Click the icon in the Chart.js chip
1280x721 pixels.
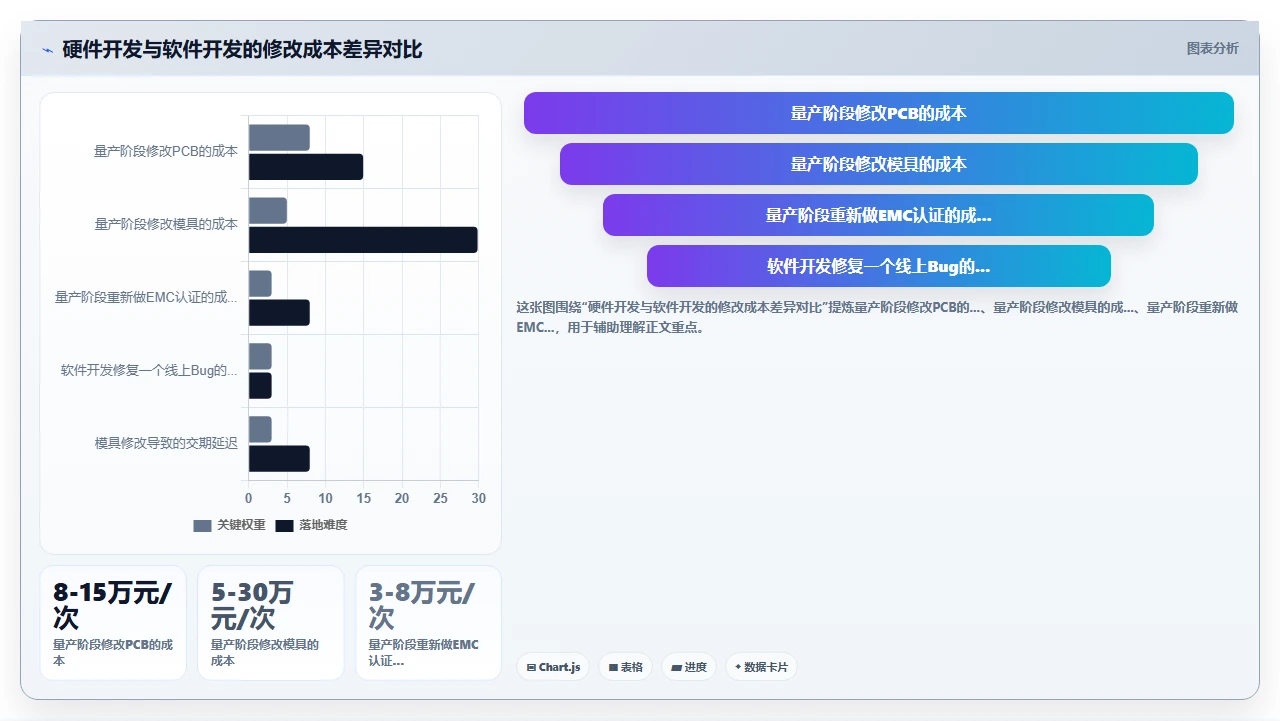point(531,667)
